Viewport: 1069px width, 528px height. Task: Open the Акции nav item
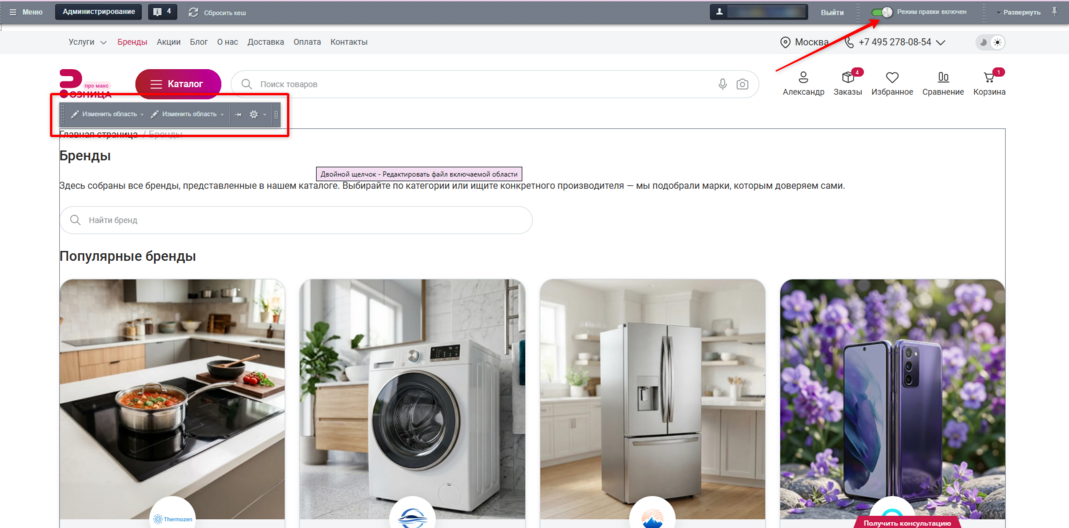click(x=168, y=42)
